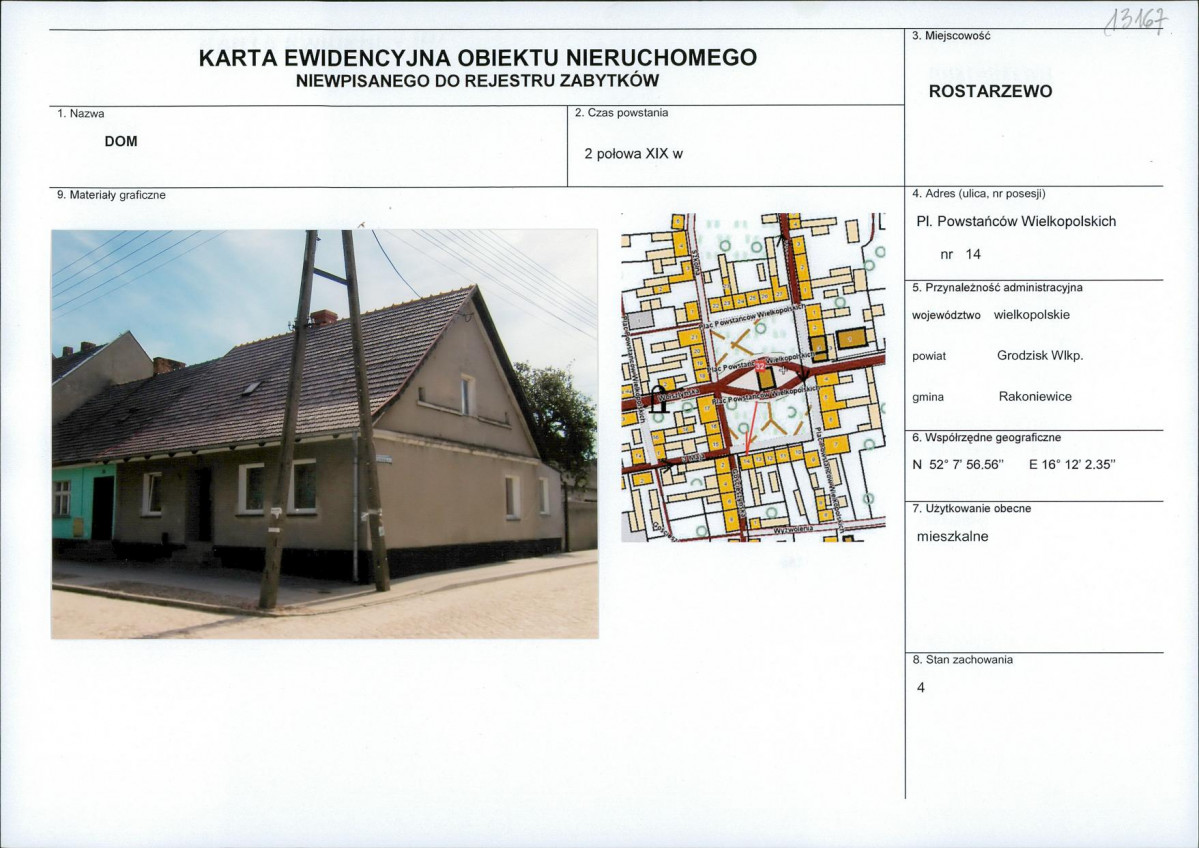Click the address Pl. Powstańców Wielkopolskich
Image resolution: width=1199 pixels, height=848 pixels.
coord(1015,222)
